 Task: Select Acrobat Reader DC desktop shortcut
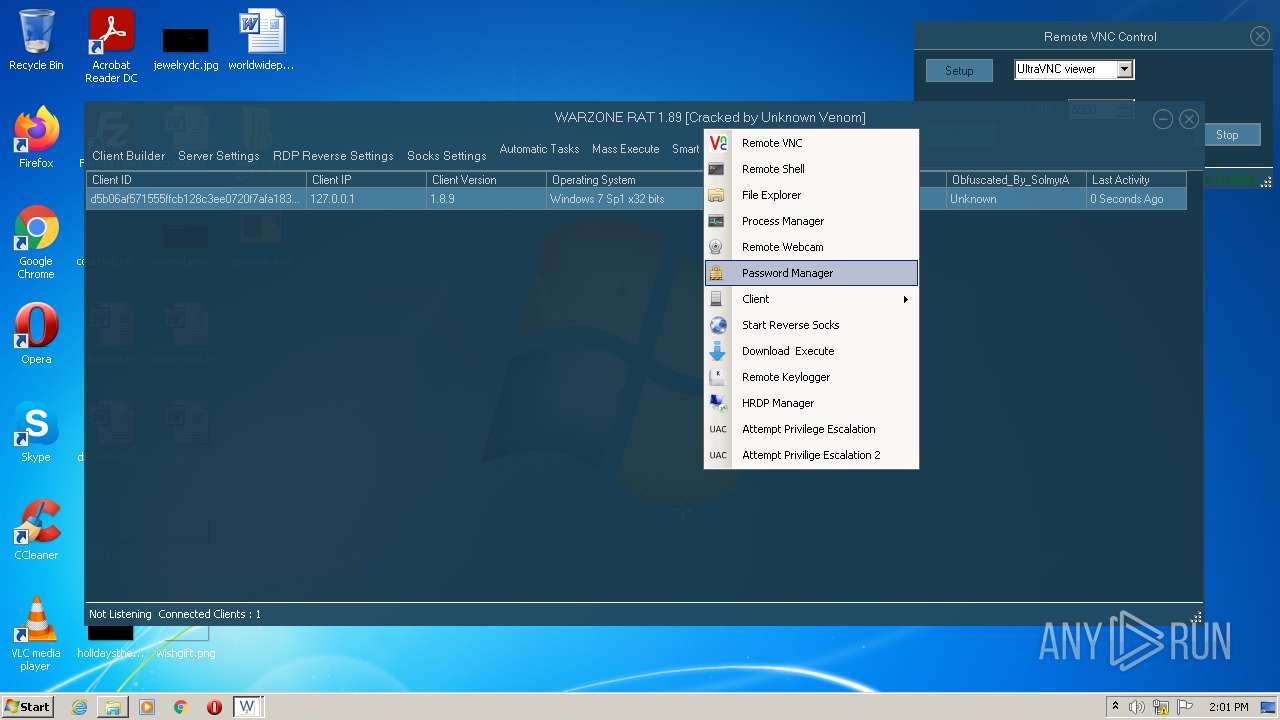[111, 47]
